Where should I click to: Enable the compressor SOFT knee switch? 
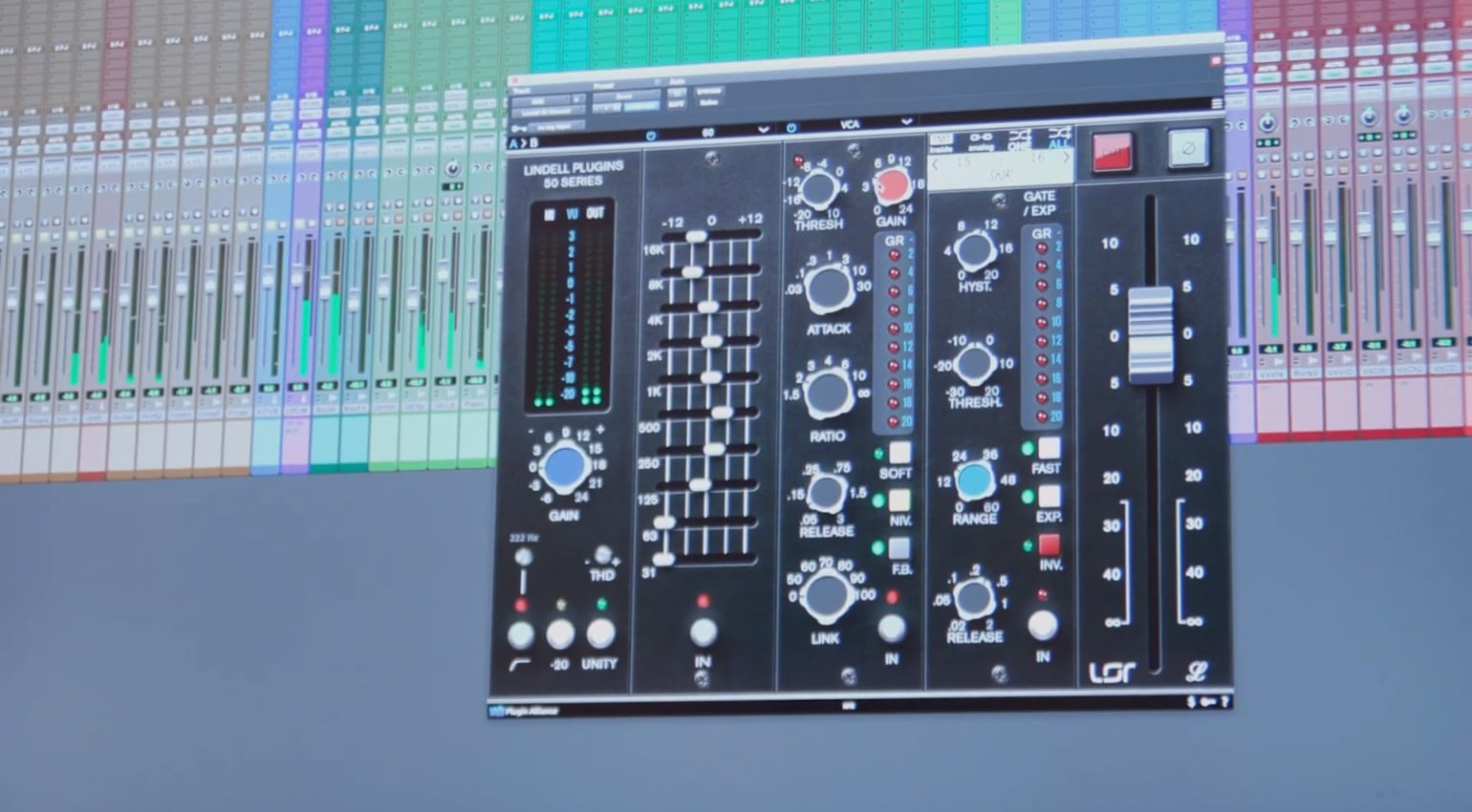(899, 451)
